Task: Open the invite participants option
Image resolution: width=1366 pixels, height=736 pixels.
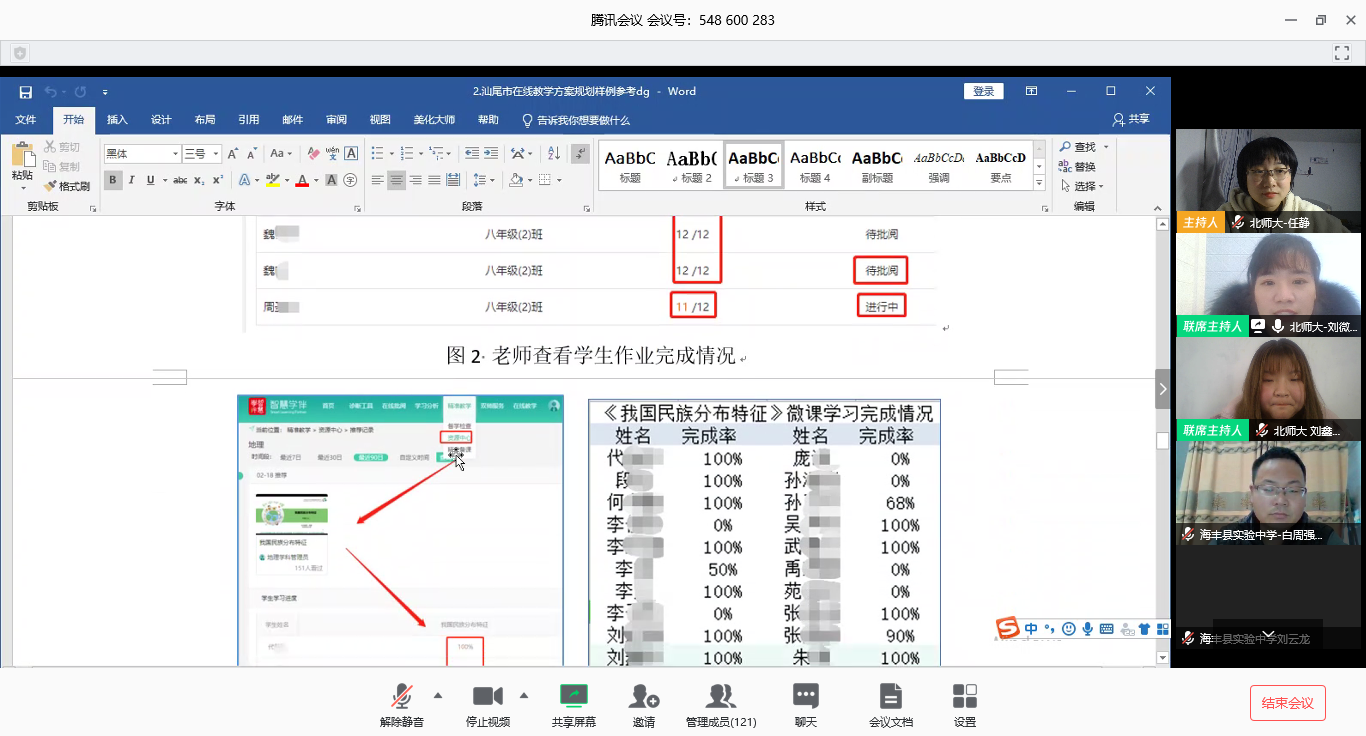Action: coord(644,704)
